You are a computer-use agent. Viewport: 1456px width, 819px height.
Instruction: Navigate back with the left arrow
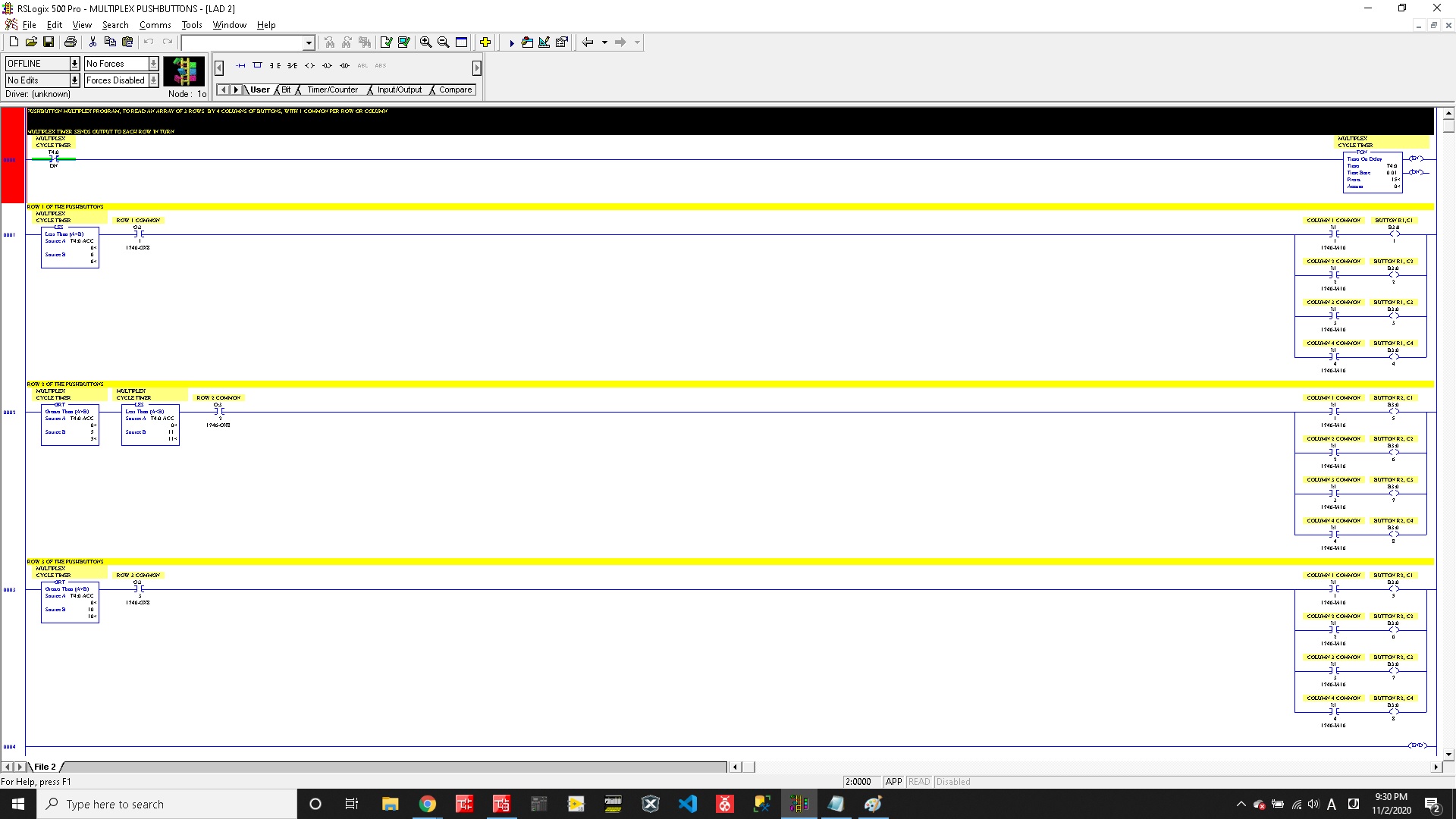(x=588, y=42)
